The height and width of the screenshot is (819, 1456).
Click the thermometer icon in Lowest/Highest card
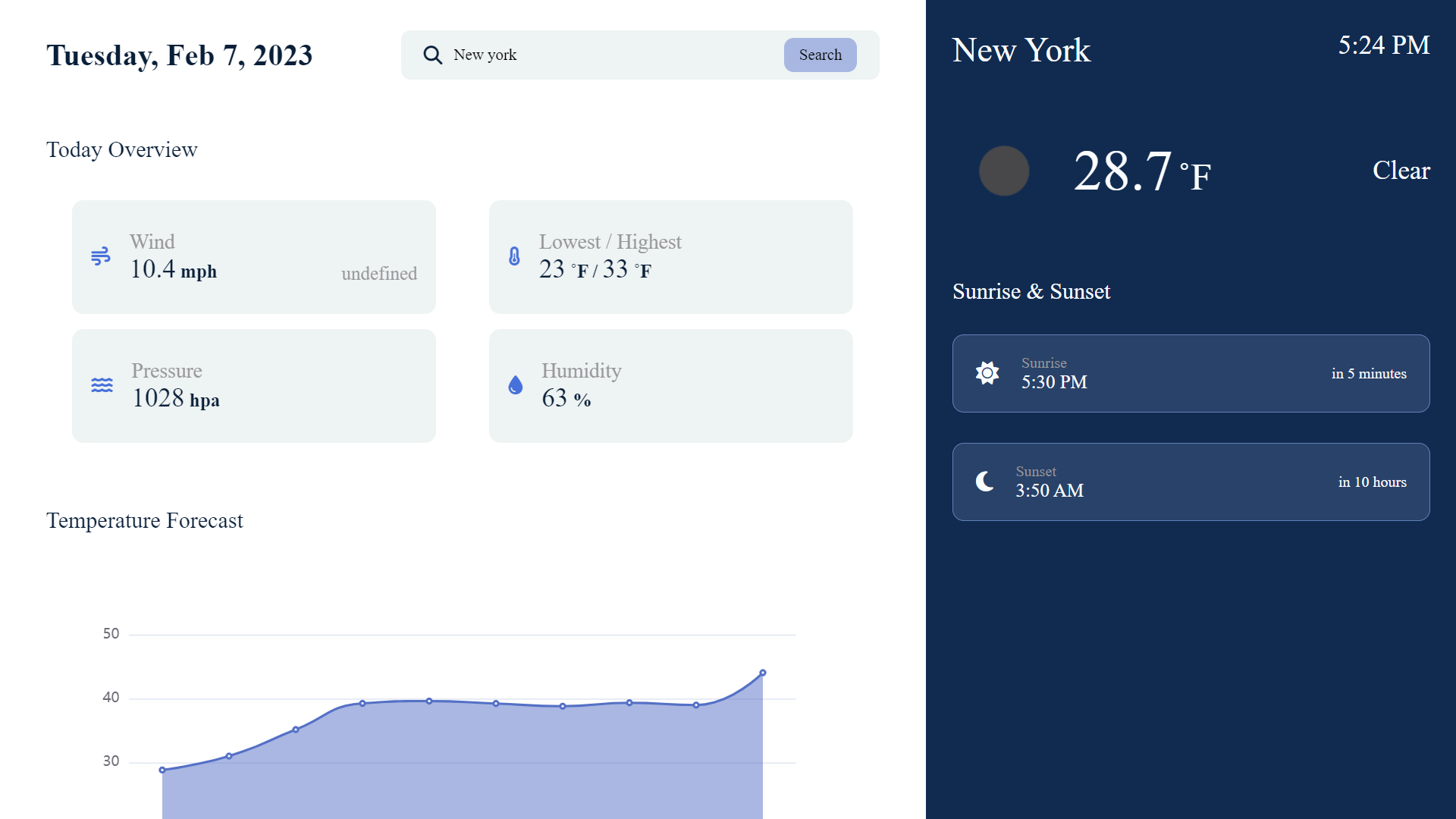(514, 256)
